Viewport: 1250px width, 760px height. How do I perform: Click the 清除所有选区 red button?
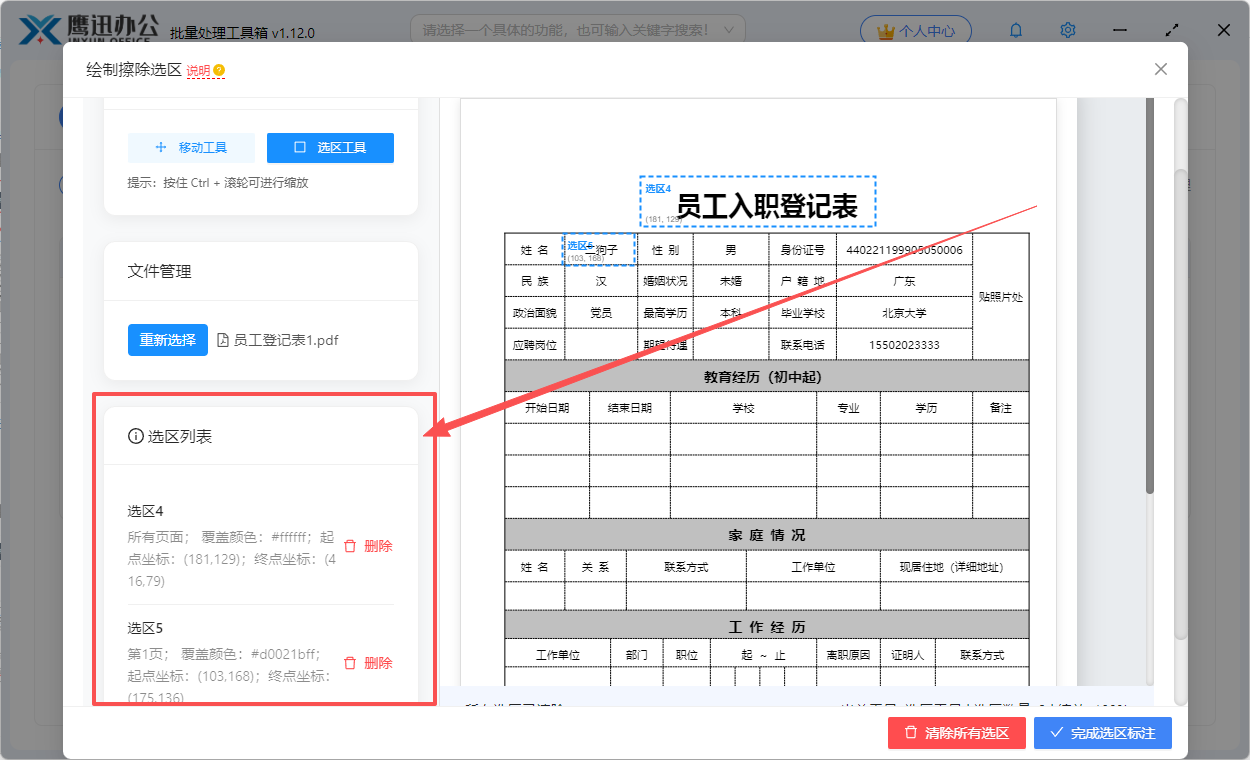tap(956, 733)
